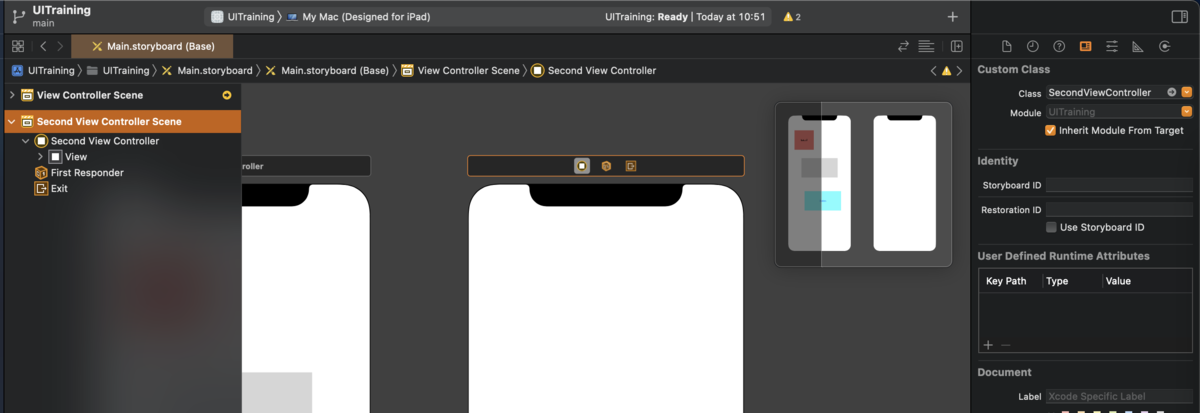Enable the Use Storyboard ID checkbox
The height and width of the screenshot is (413, 1200).
[x=1050, y=227]
